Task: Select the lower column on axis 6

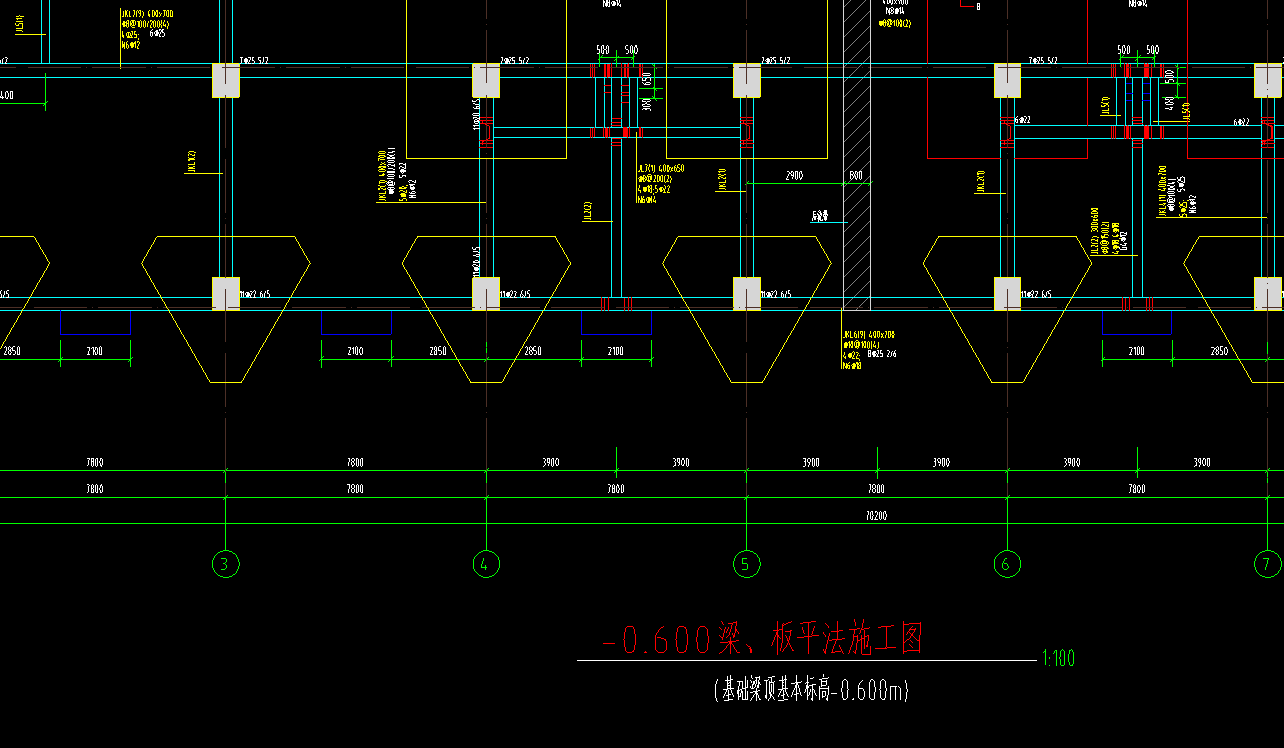Action: click(x=1007, y=294)
